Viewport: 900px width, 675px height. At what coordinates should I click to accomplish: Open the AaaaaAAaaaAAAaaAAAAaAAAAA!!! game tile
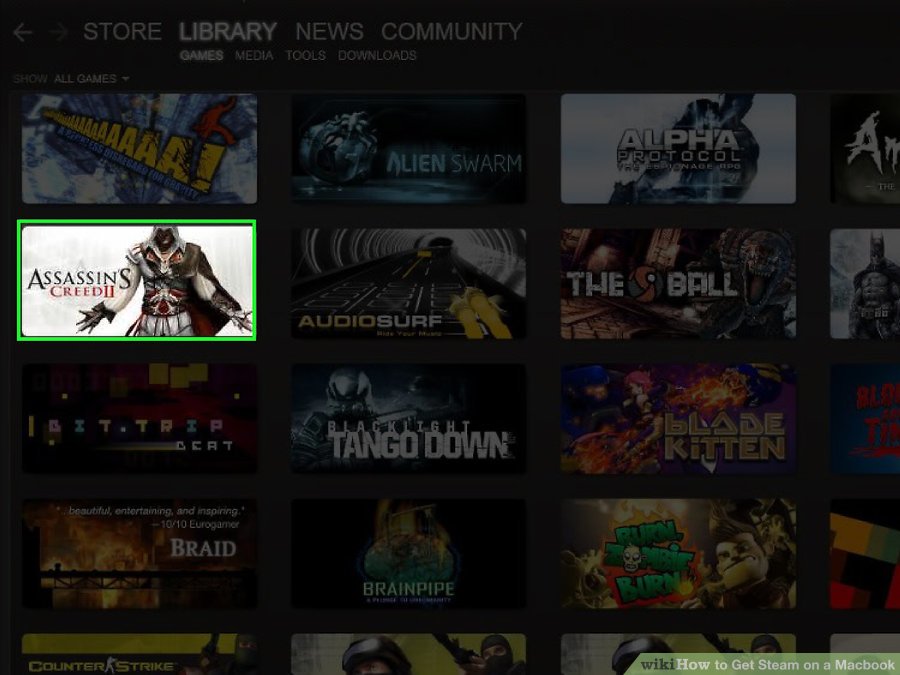point(139,149)
